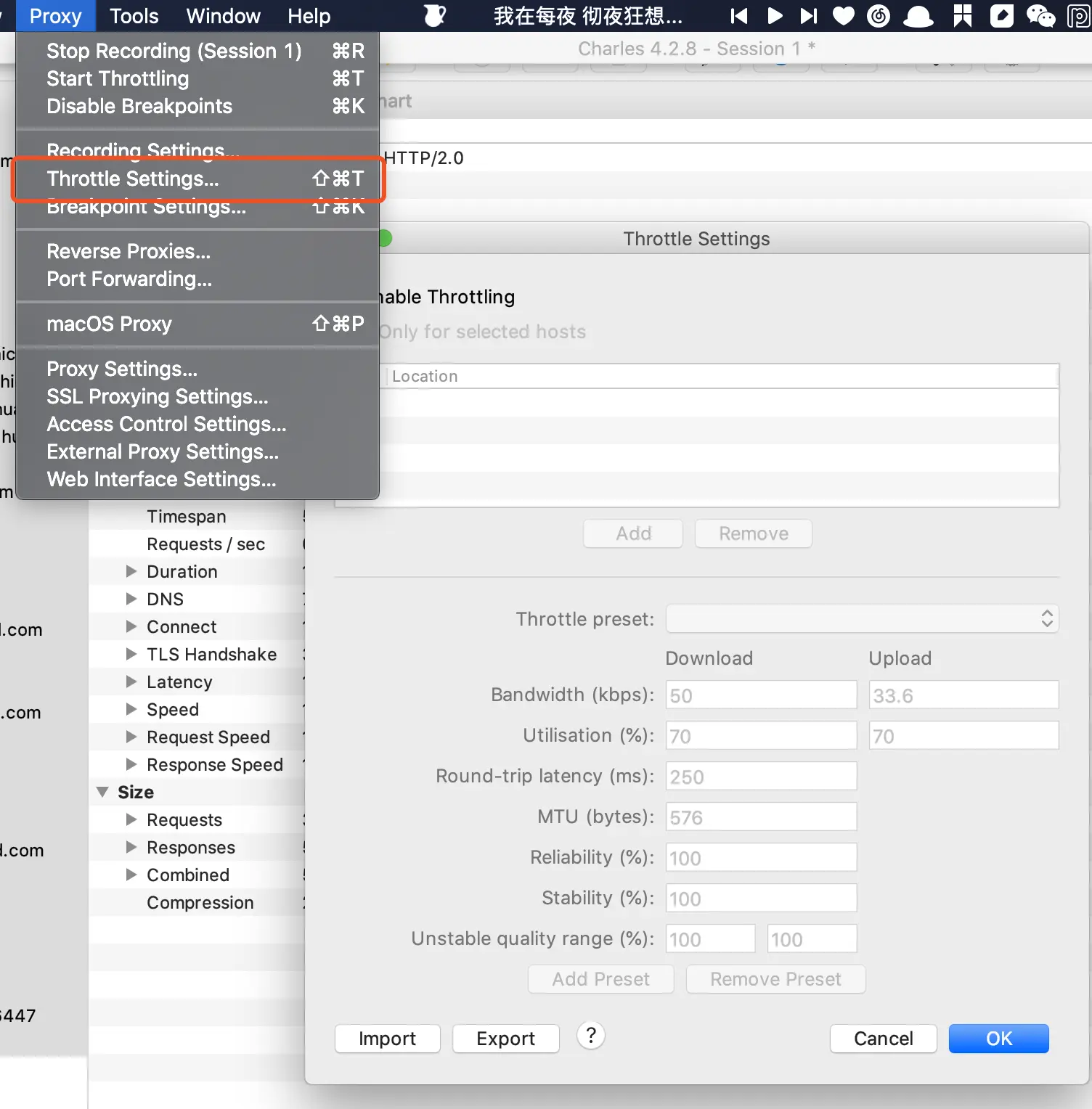Screen dimensions: 1092x1109
Task: Toggle macOS Proxy in the menu
Action: (197, 324)
